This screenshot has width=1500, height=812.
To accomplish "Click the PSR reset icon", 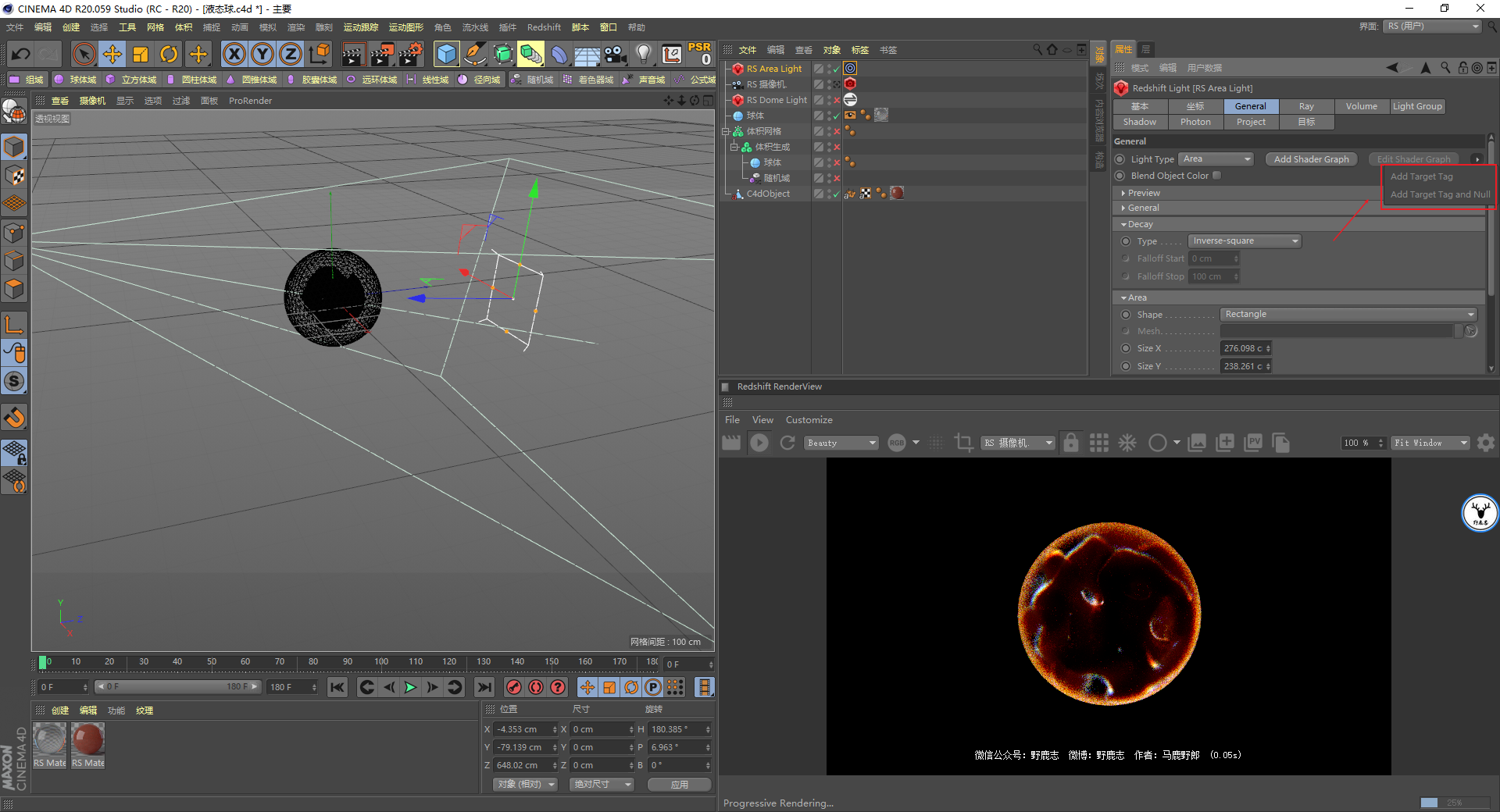I will 699,54.
